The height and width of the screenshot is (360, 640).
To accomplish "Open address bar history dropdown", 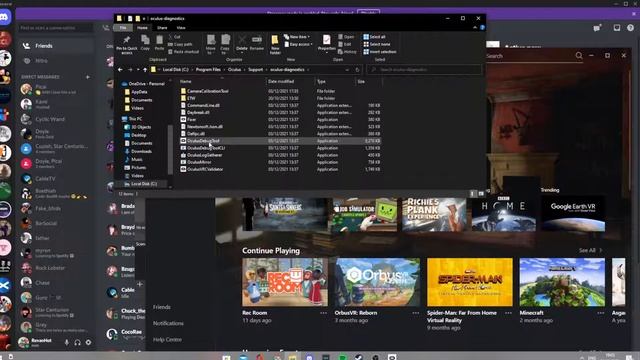I will pyautogui.click(x=347, y=70).
